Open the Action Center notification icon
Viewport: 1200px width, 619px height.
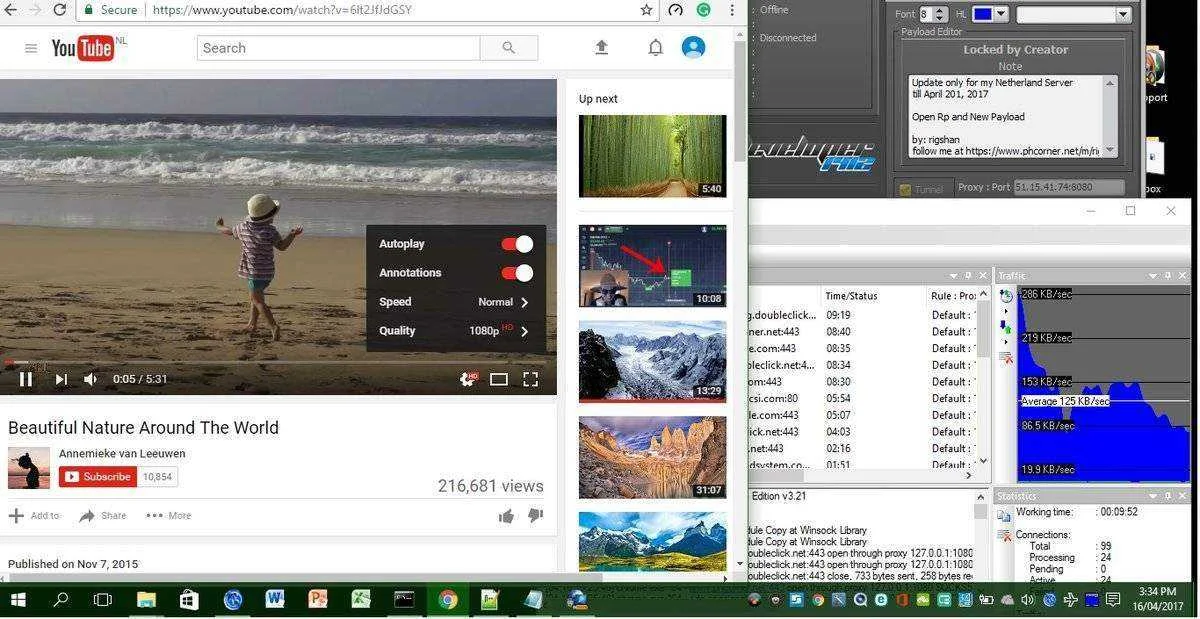click(x=1113, y=600)
